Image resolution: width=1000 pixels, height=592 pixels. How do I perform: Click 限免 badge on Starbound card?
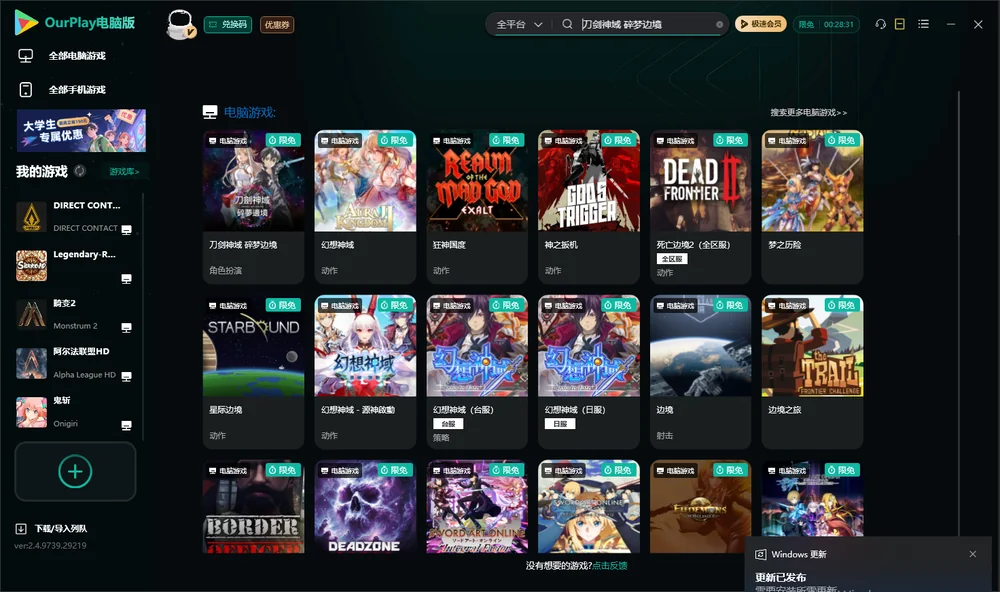click(283, 306)
